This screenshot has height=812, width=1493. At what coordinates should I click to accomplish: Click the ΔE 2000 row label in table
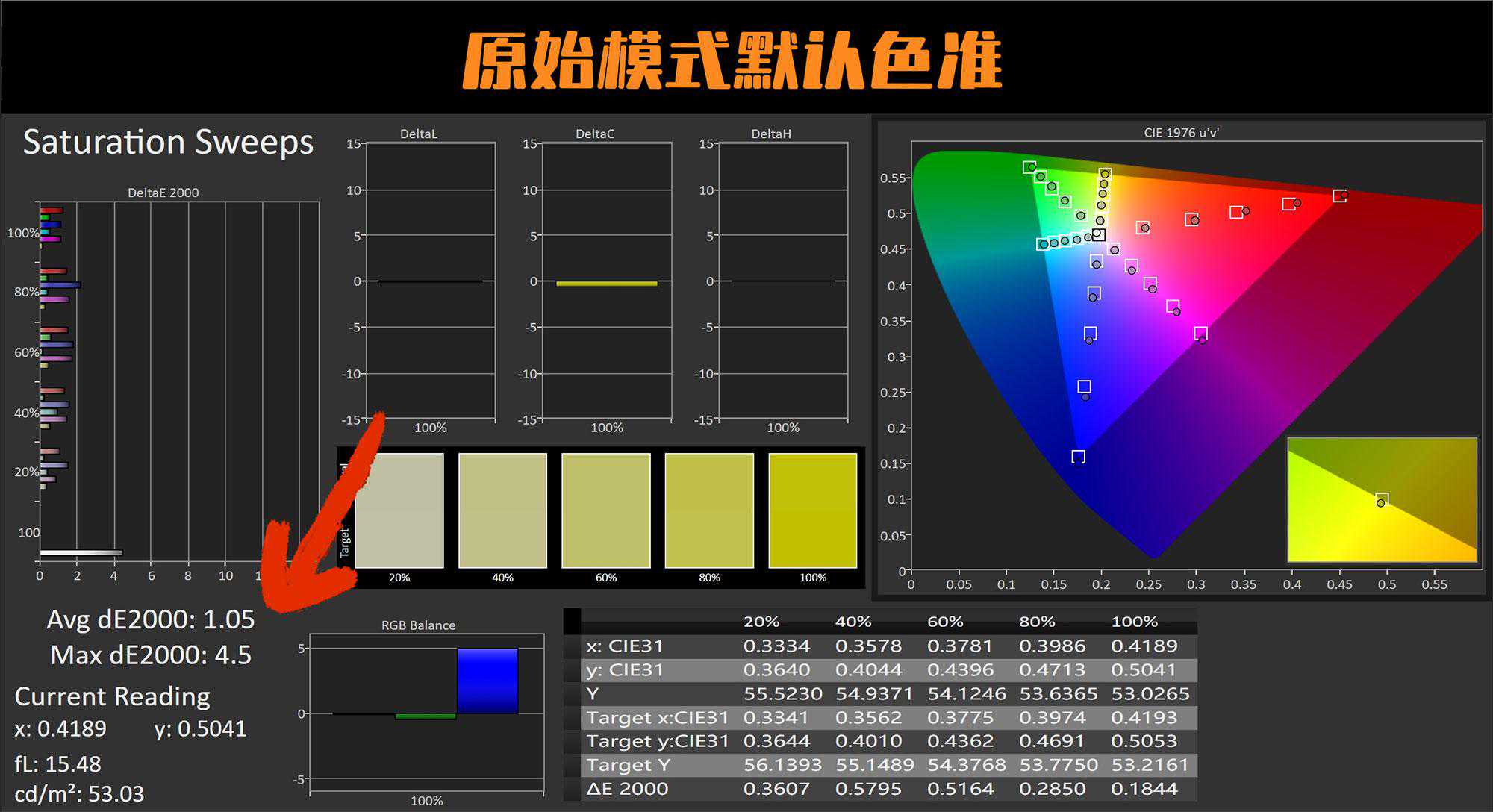point(627,789)
